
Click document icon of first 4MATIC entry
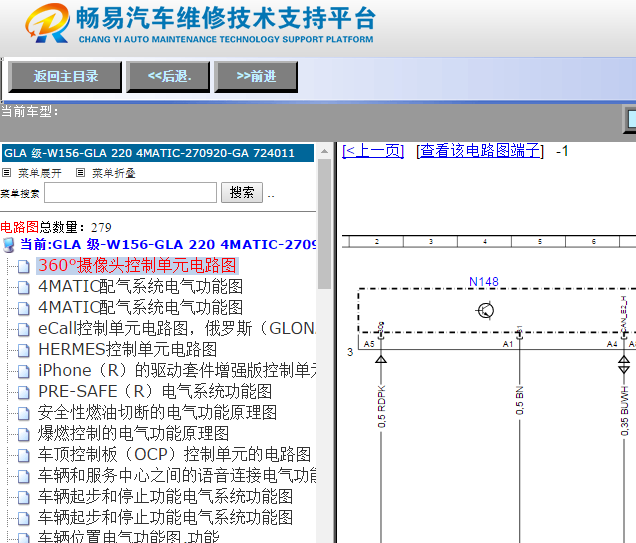pos(24,288)
